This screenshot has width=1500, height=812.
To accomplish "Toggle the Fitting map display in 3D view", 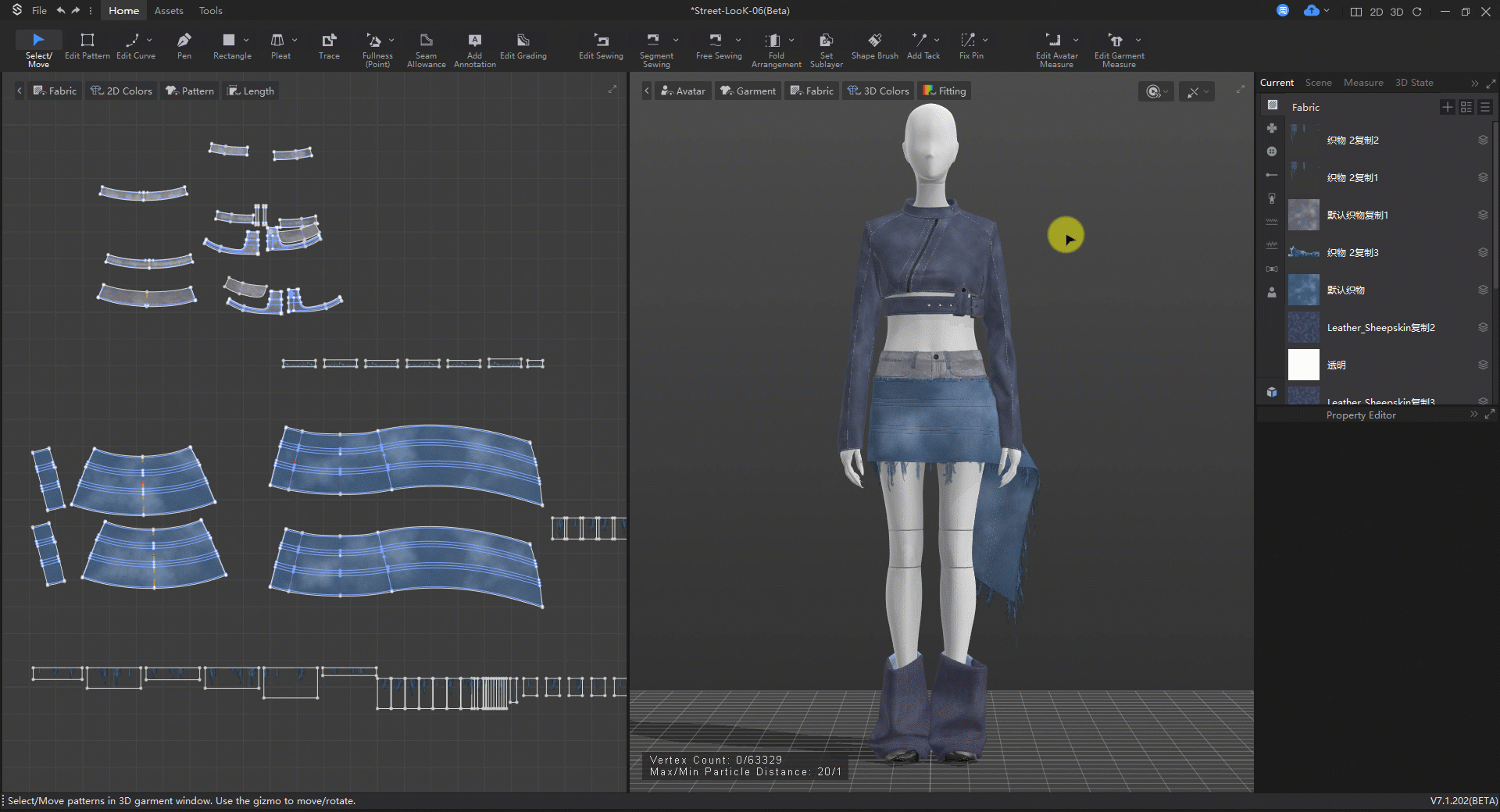I will pyautogui.click(x=945, y=91).
